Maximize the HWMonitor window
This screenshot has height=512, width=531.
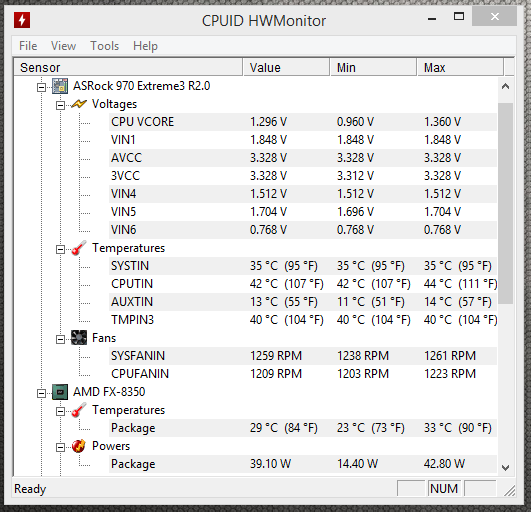pyautogui.click(x=459, y=16)
